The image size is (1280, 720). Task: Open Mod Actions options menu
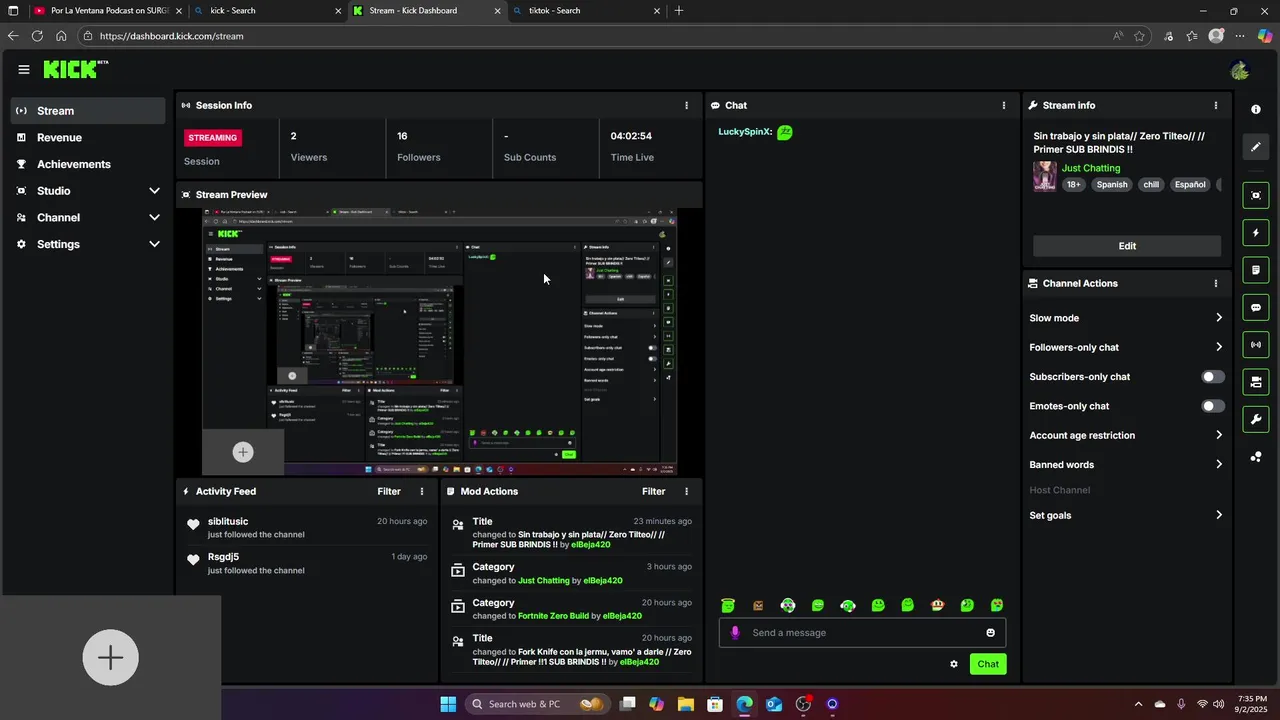click(x=686, y=491)
